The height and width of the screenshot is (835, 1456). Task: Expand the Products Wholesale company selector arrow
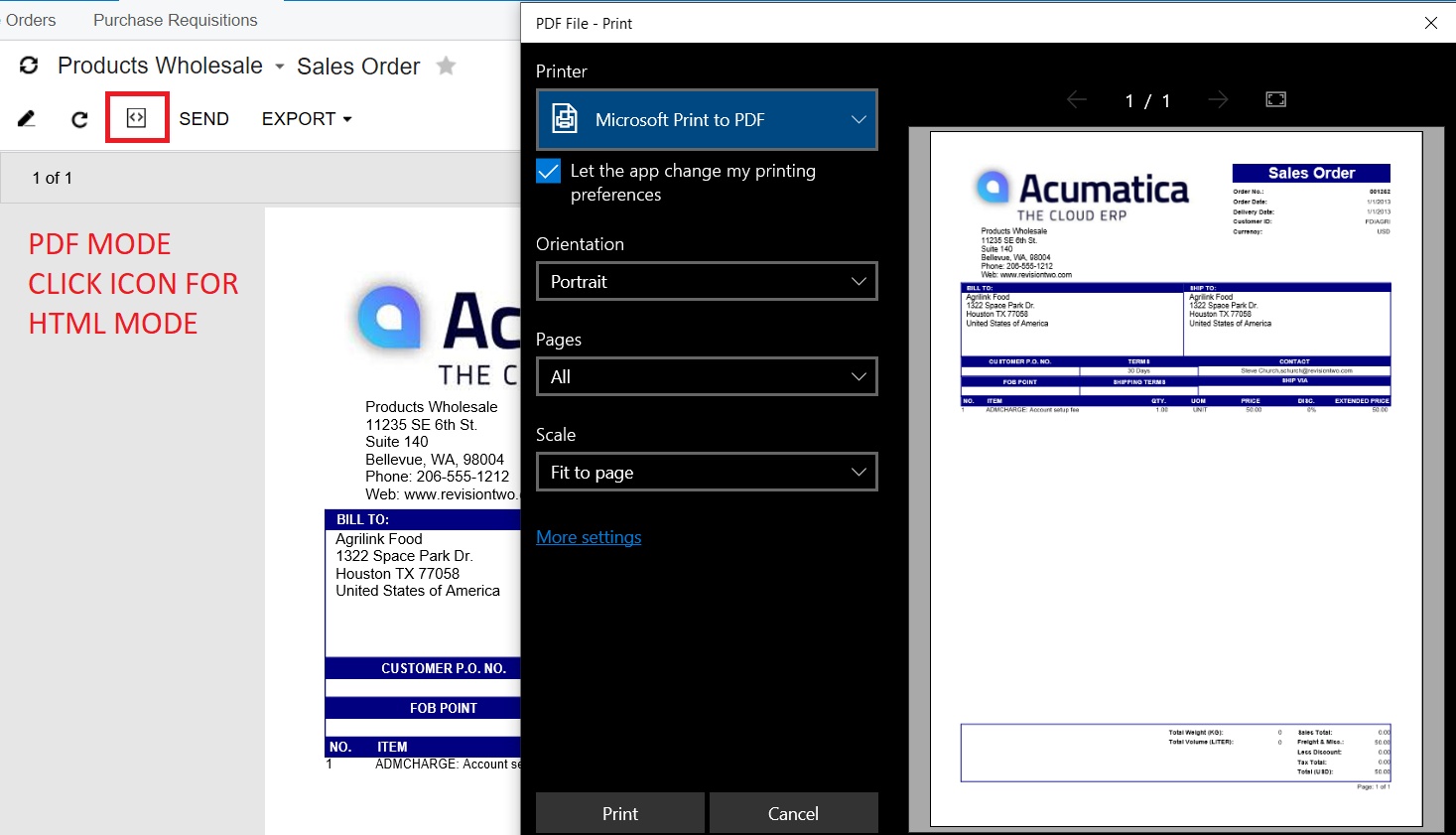tap(280, 67)
